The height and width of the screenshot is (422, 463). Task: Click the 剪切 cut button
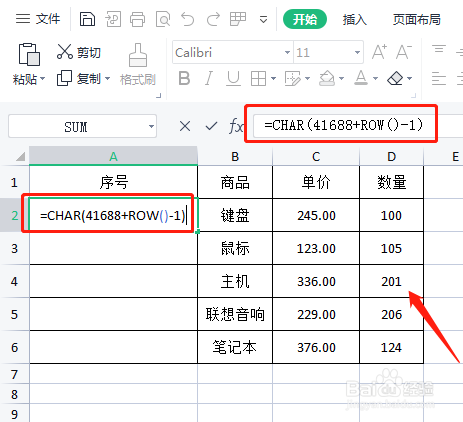79,52
